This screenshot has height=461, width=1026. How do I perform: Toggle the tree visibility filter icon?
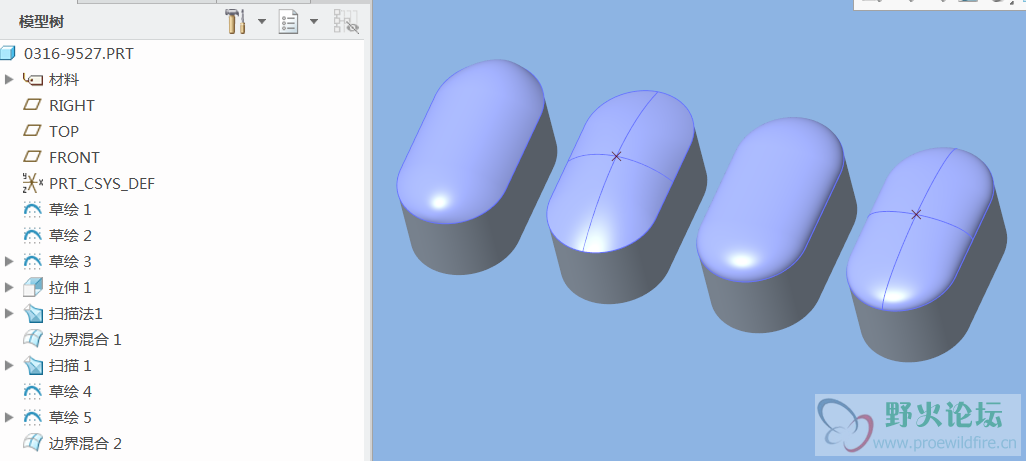[x=346, y=22]
